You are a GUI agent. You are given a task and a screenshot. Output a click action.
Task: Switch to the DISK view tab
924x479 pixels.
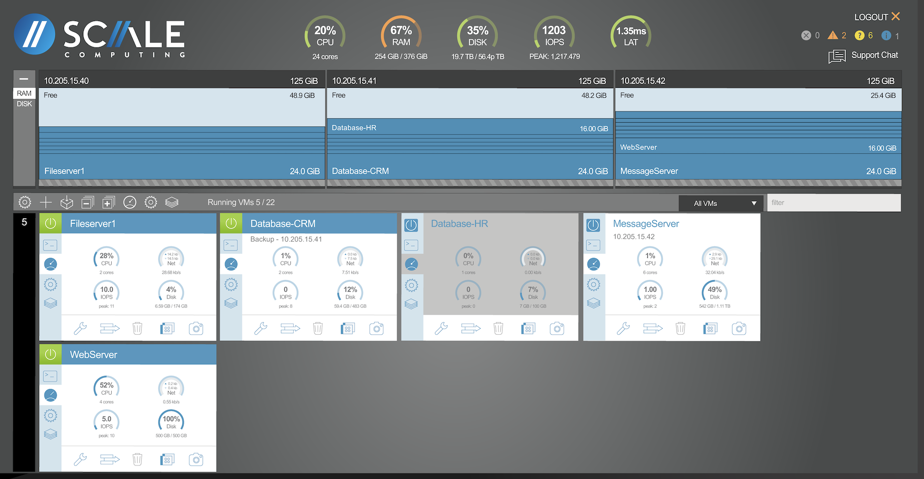[x=24, y=104]
